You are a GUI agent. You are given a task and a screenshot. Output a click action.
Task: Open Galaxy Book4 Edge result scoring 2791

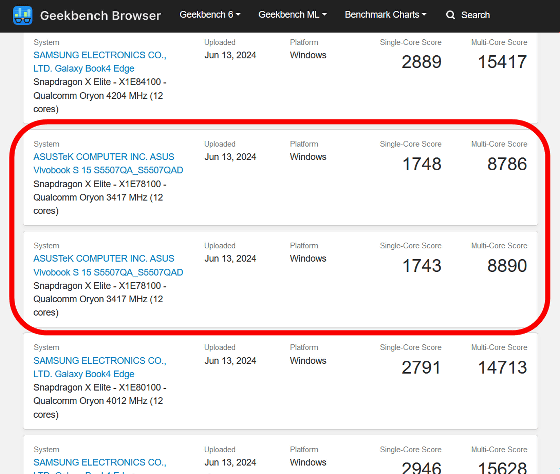click(x=100, y=367)
